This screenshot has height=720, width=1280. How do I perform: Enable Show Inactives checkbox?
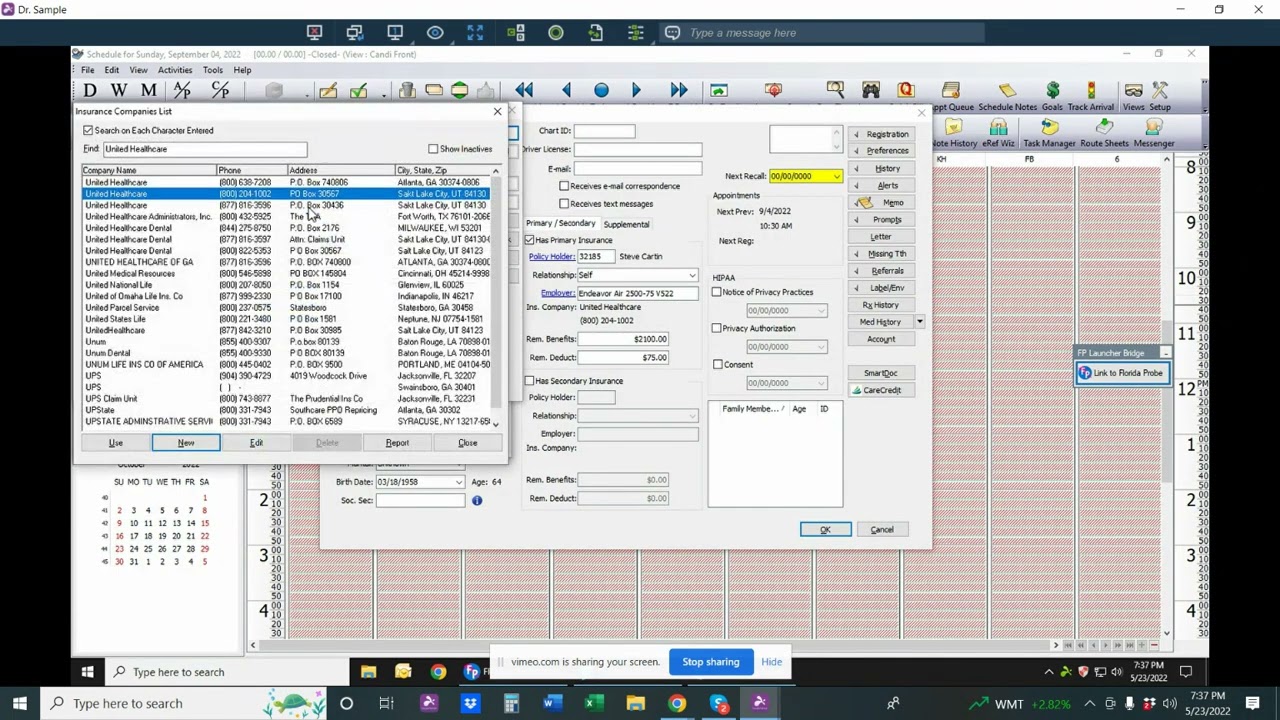[x=433, y=149]
